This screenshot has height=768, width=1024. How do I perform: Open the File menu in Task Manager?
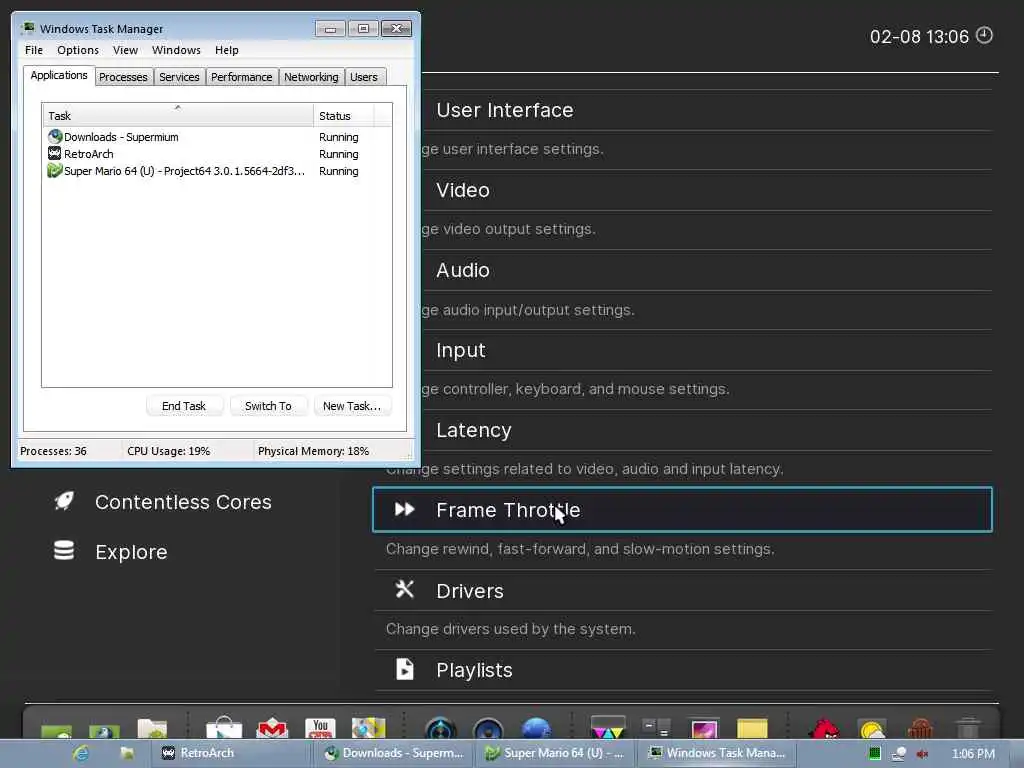point(34,50)
